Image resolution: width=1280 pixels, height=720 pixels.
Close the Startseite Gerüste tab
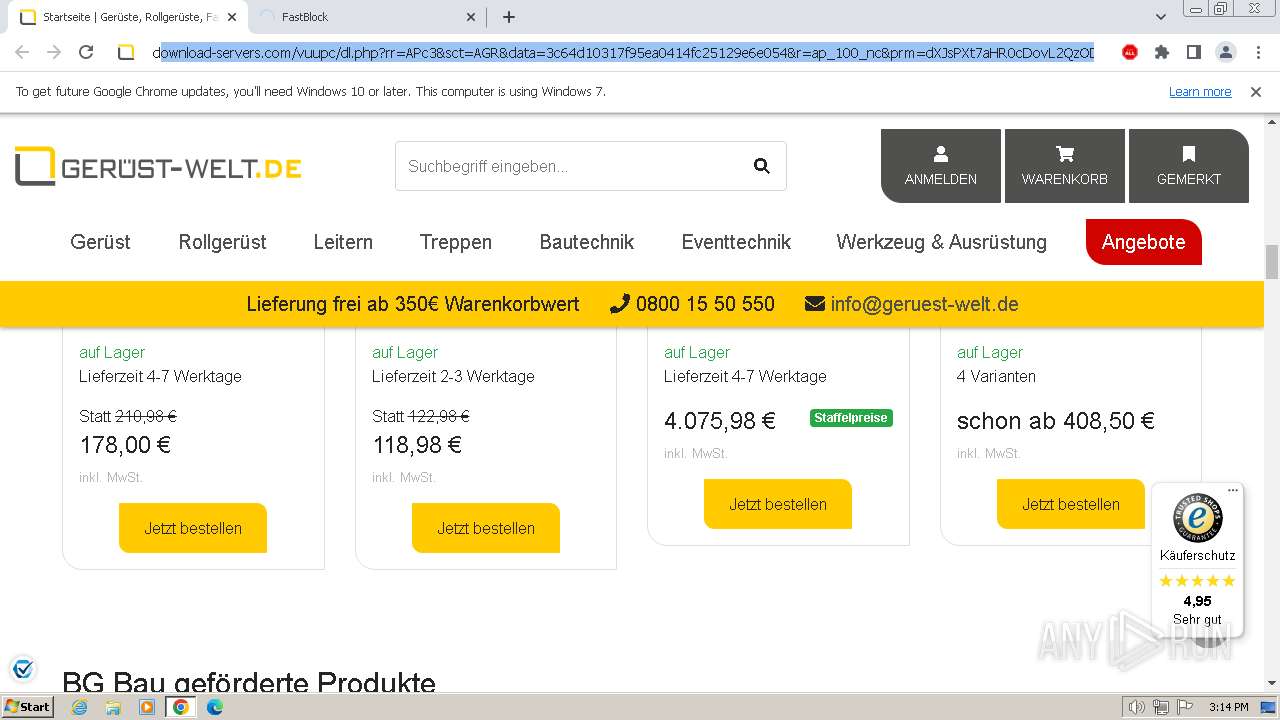pyautogui.click(x=232, y=17)
